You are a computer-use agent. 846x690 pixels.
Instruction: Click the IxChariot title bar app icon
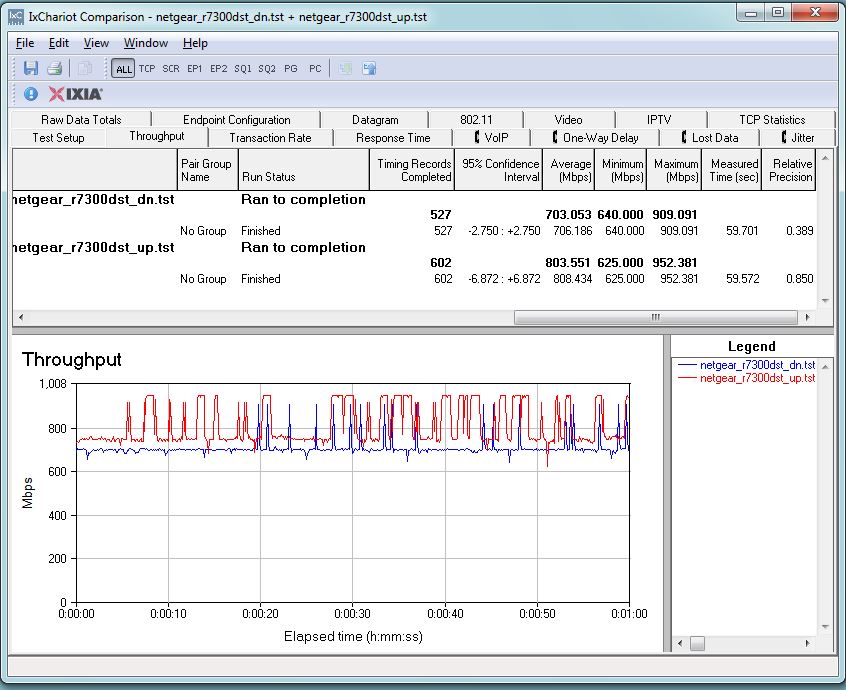pos(16,17)
